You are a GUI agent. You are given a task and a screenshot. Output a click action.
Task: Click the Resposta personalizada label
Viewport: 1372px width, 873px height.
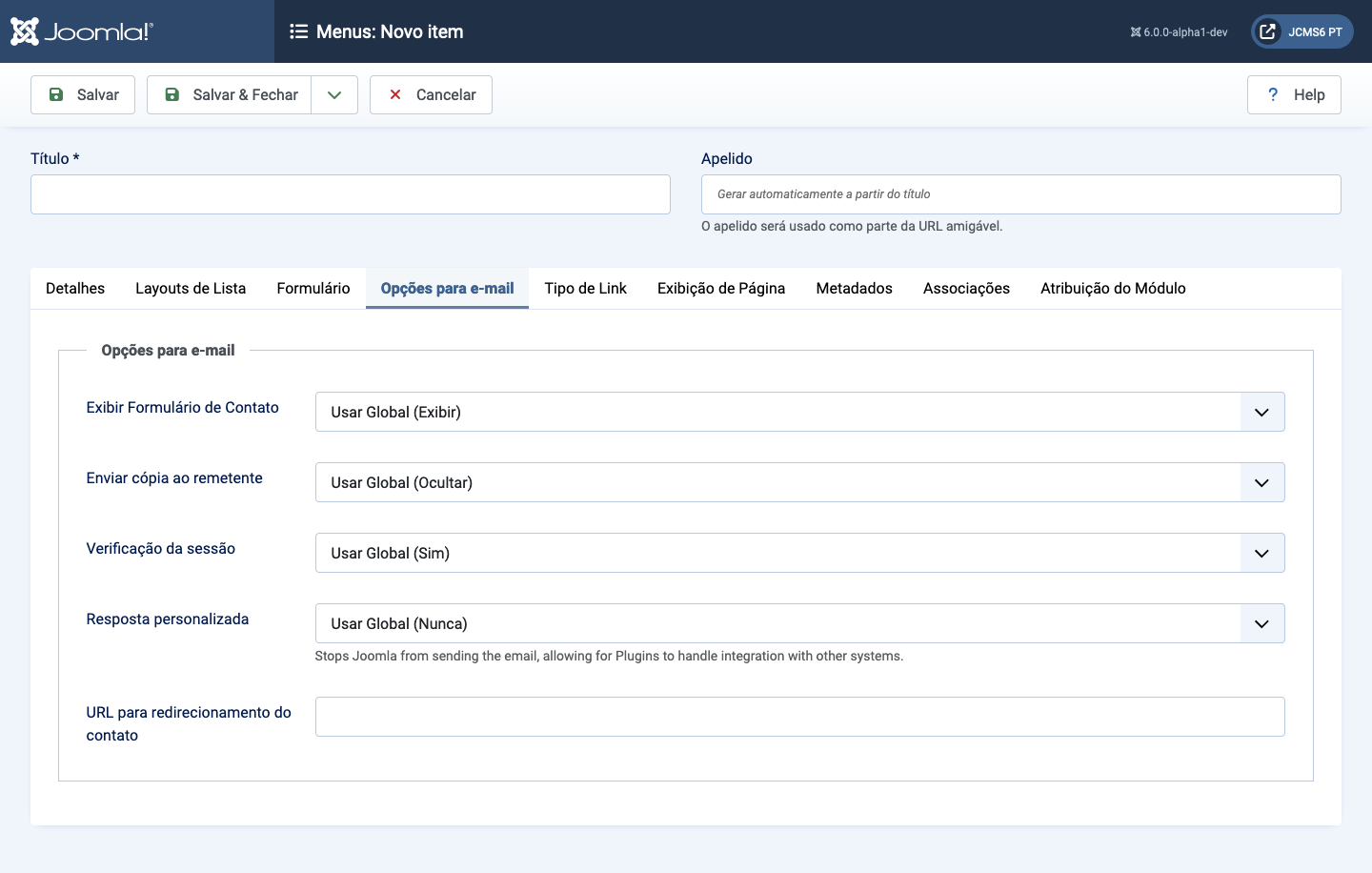click(x=168, y=619)
